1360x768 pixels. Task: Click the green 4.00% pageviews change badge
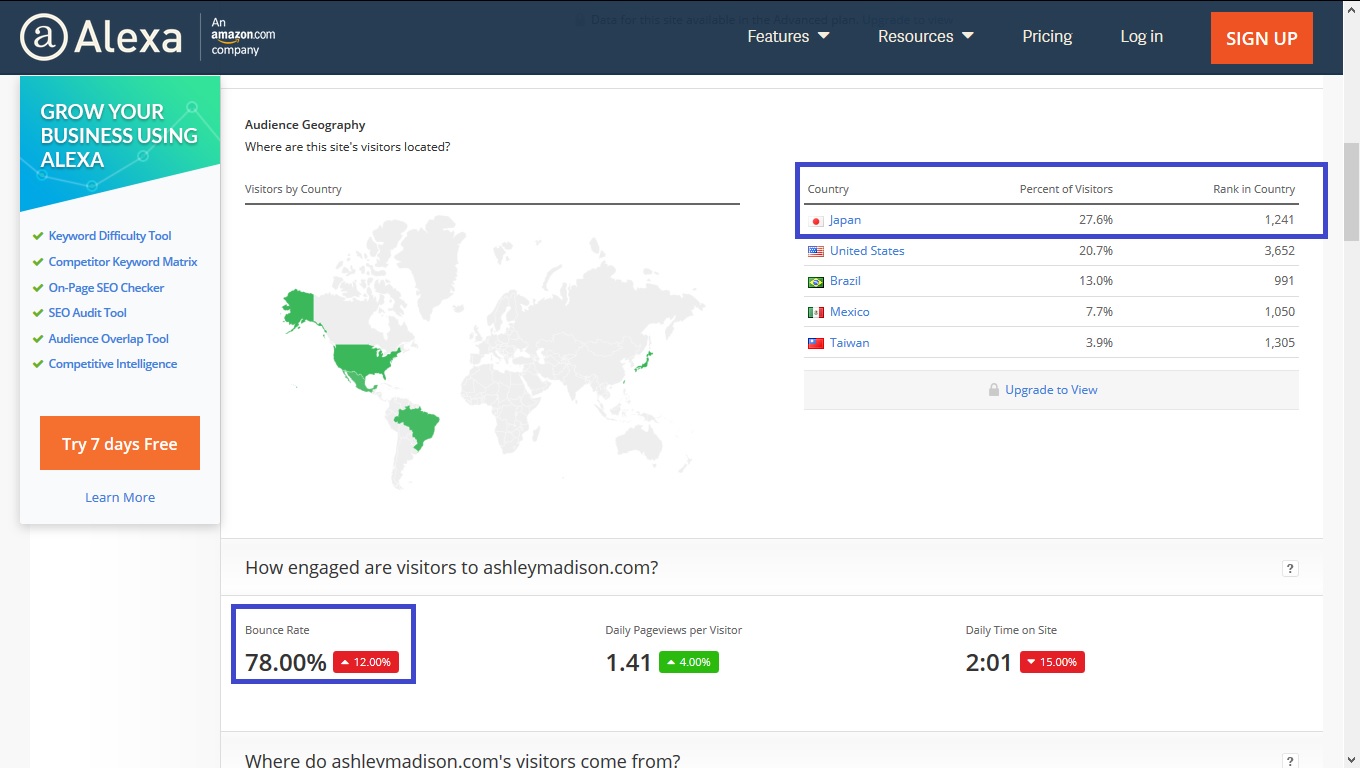pyautogui.click(x=689, y=662)
